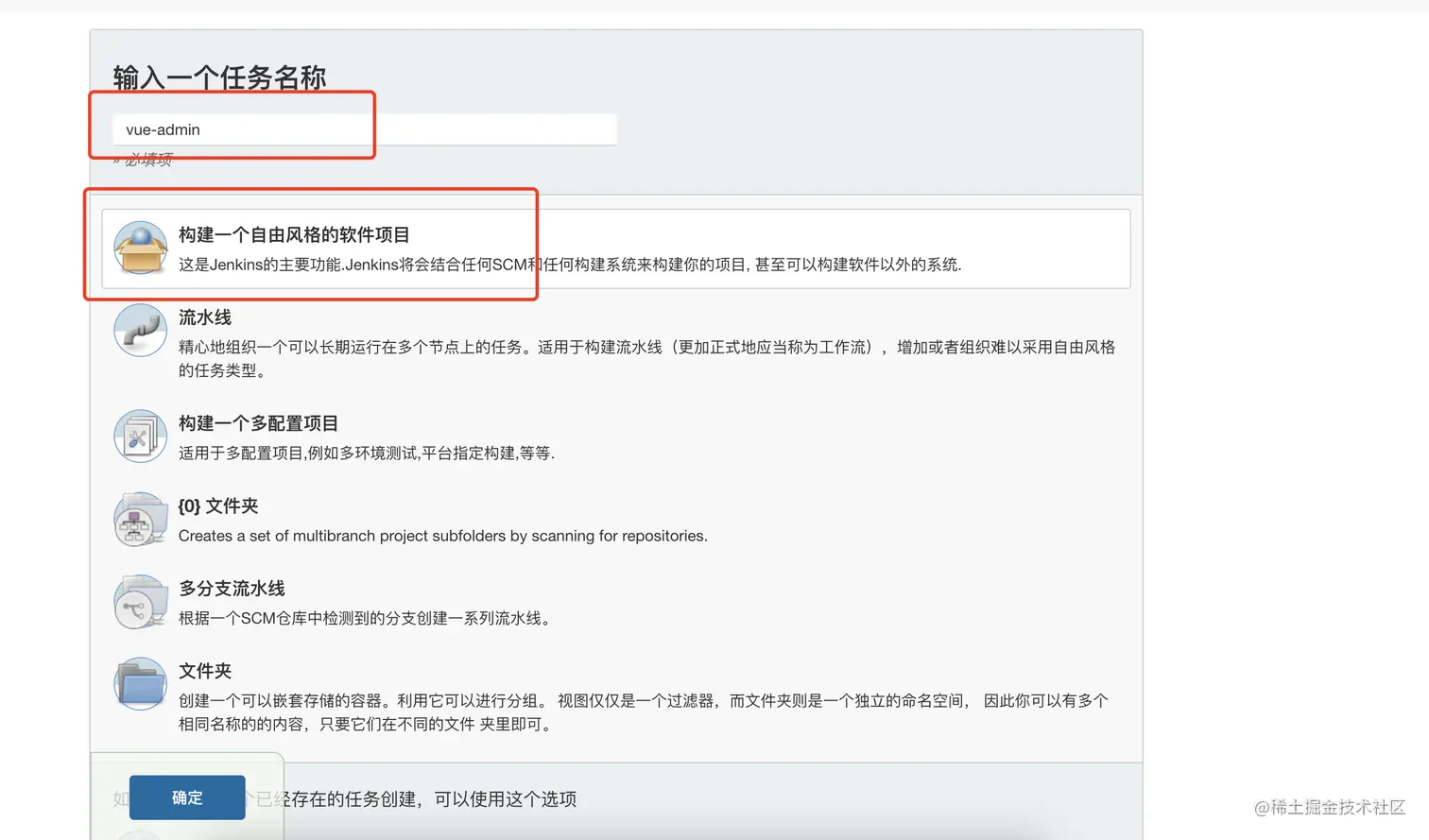Focus the task name field containing vue-admin
The height and width of the screenshot is (840, 1429).
click(365, 129)
